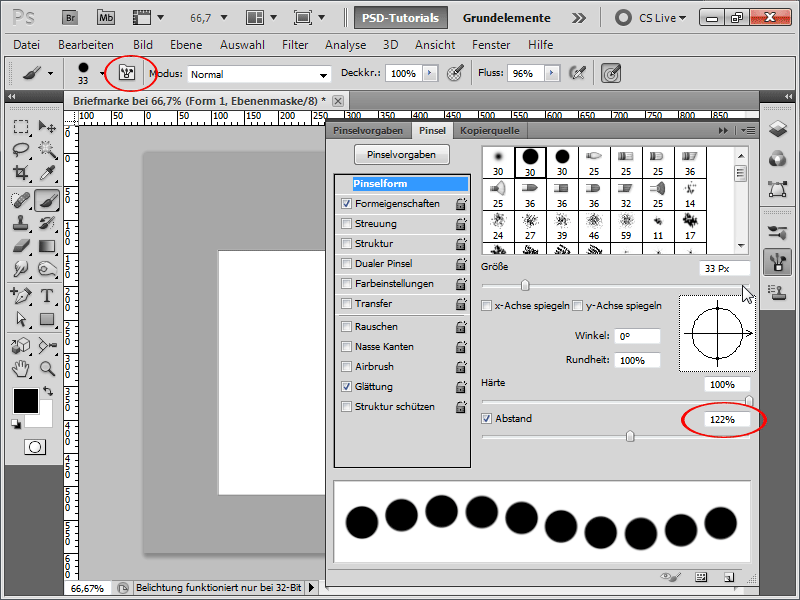The width and height of the screenshot is (800, 600).
Task: Launch Adobe Bridge from the Br icon
Action: point(70,18)
